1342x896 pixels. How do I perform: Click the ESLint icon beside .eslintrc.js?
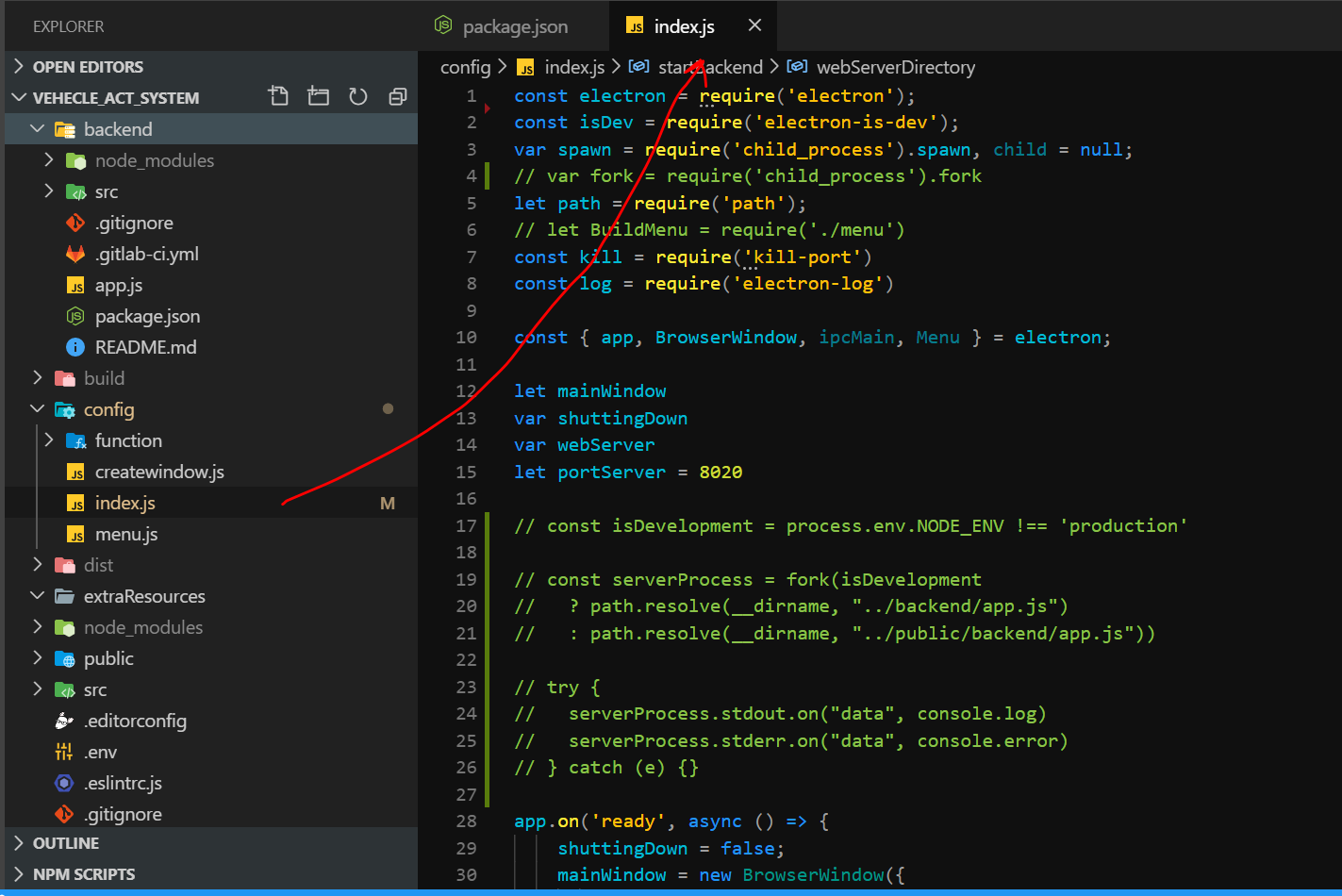tap(64, 783)
